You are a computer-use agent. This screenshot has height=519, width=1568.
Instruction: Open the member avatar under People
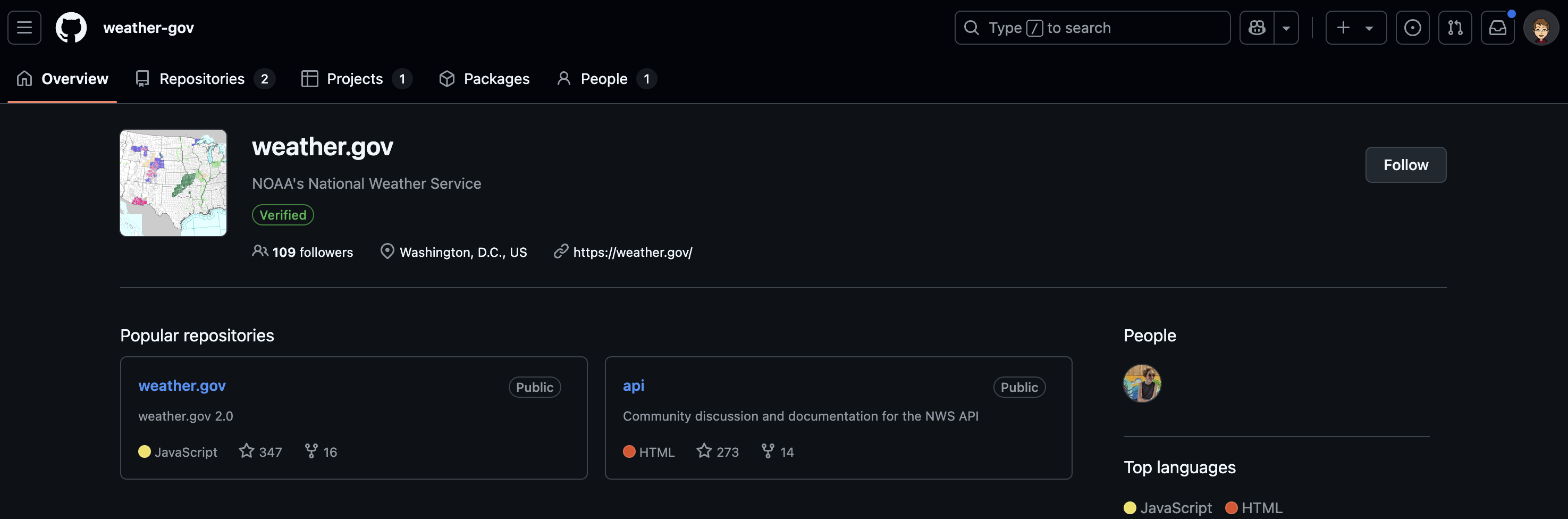1142,383
